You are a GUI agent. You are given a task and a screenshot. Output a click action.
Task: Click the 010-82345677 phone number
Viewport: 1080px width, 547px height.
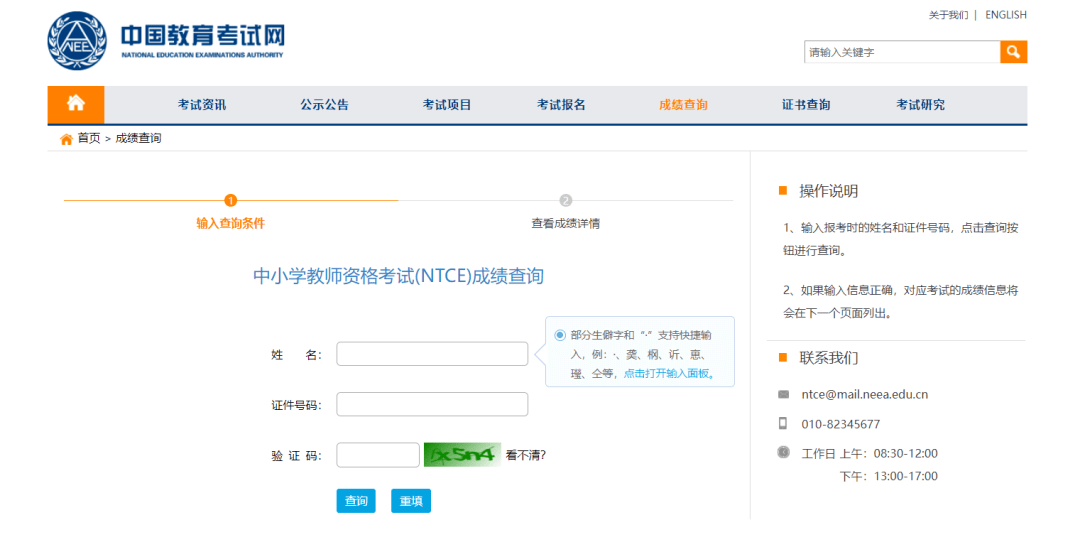click(x=840, y=424)
